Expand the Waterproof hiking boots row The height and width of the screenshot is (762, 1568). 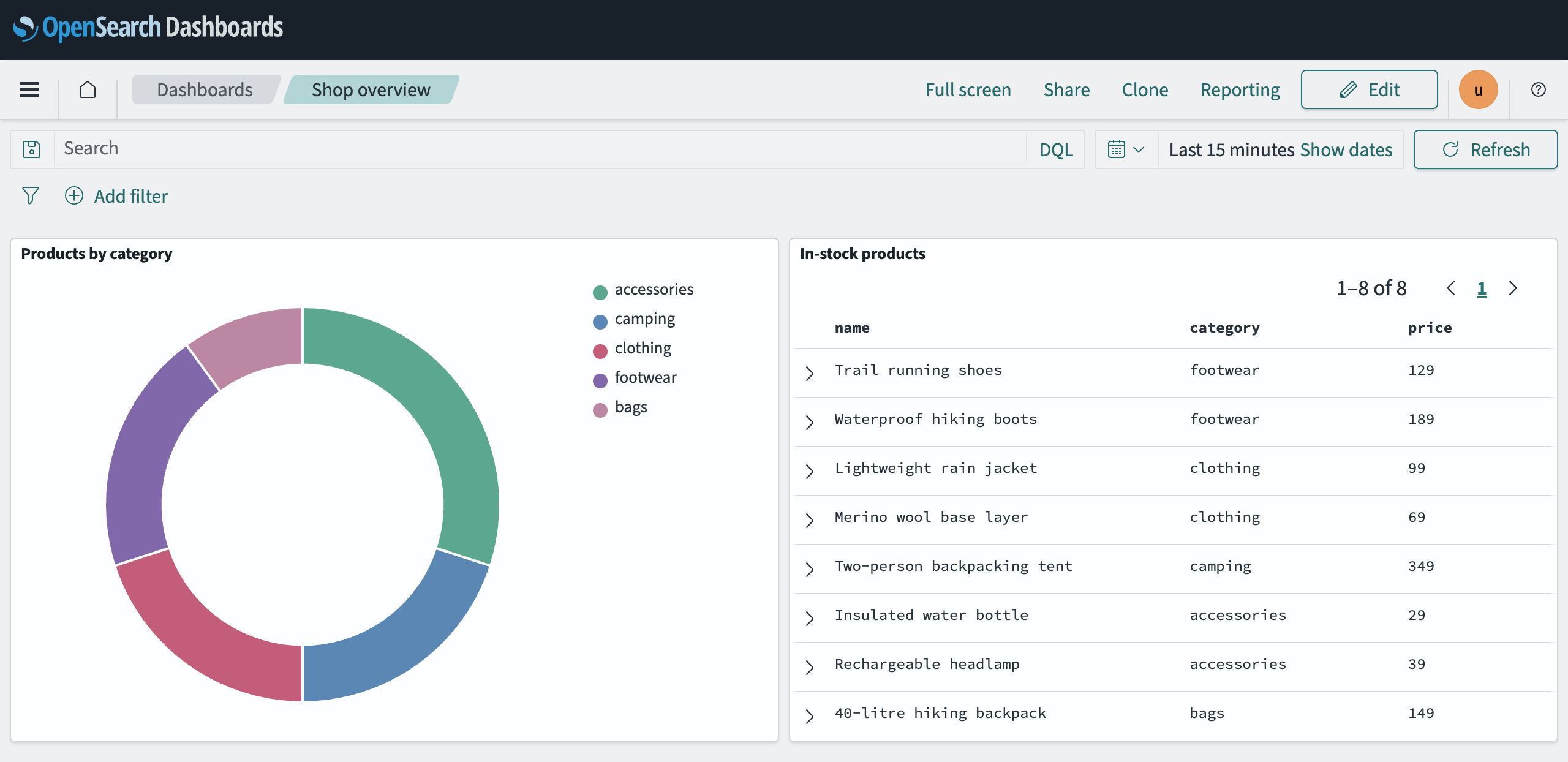pos(810,422)
